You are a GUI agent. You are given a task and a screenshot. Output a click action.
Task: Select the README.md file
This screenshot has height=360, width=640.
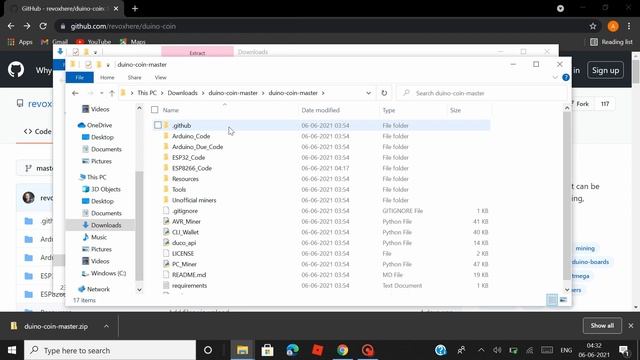click(x=189, y=275)
